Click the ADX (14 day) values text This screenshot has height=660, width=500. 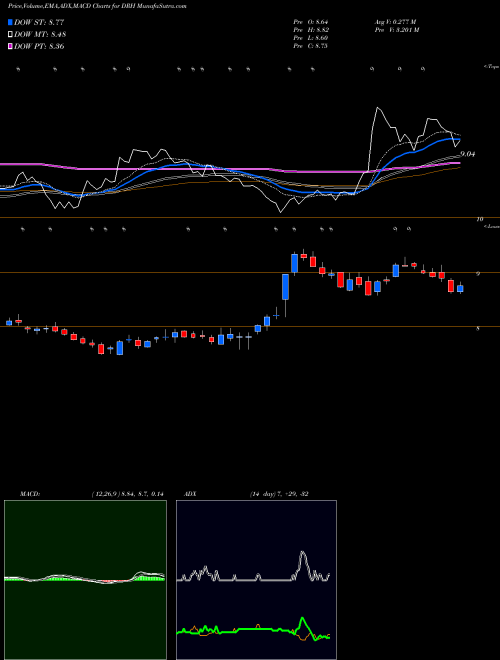click(x=278, y=494)
